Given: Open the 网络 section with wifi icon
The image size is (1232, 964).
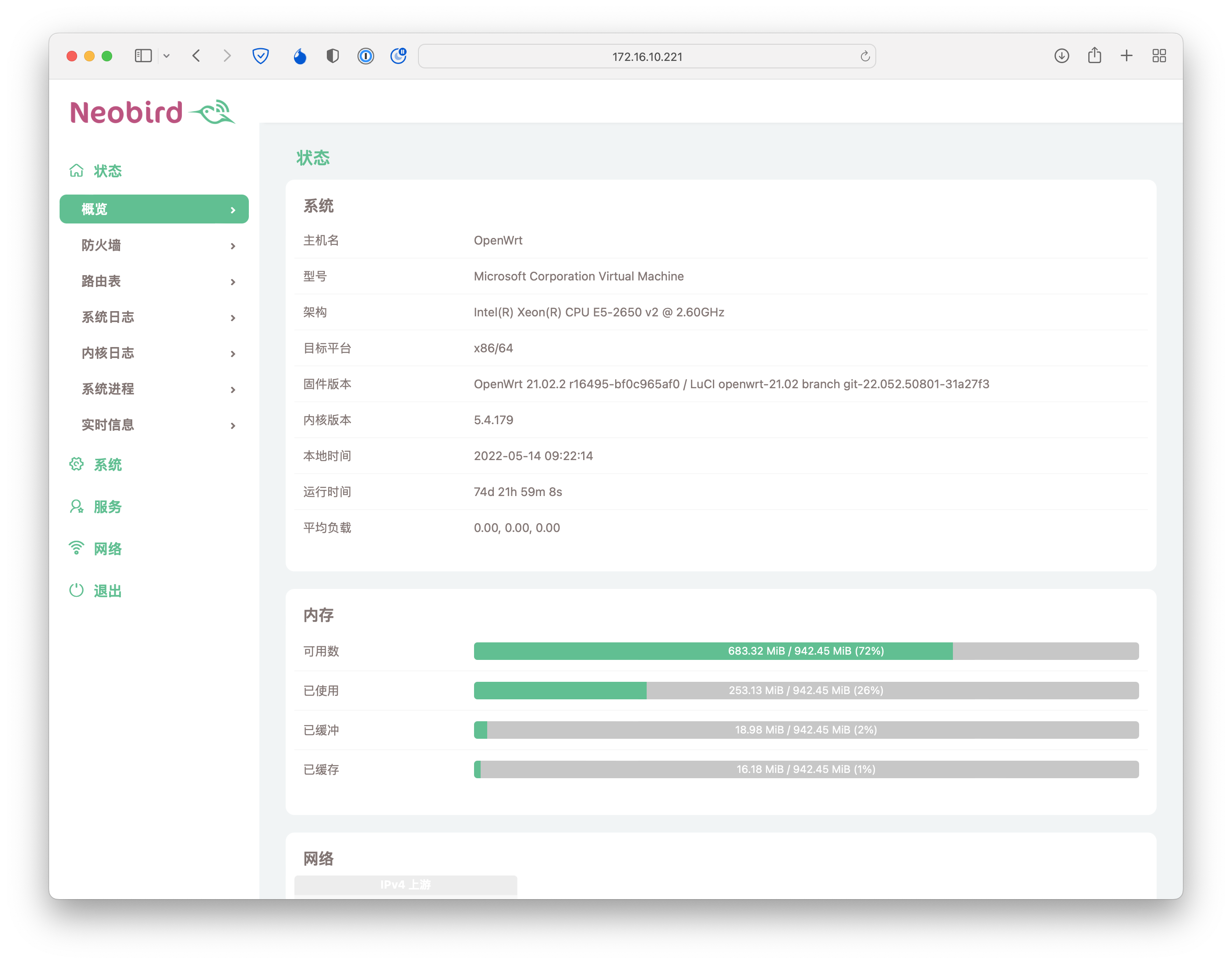Looking at the screenshot, I should click(107, 549).
